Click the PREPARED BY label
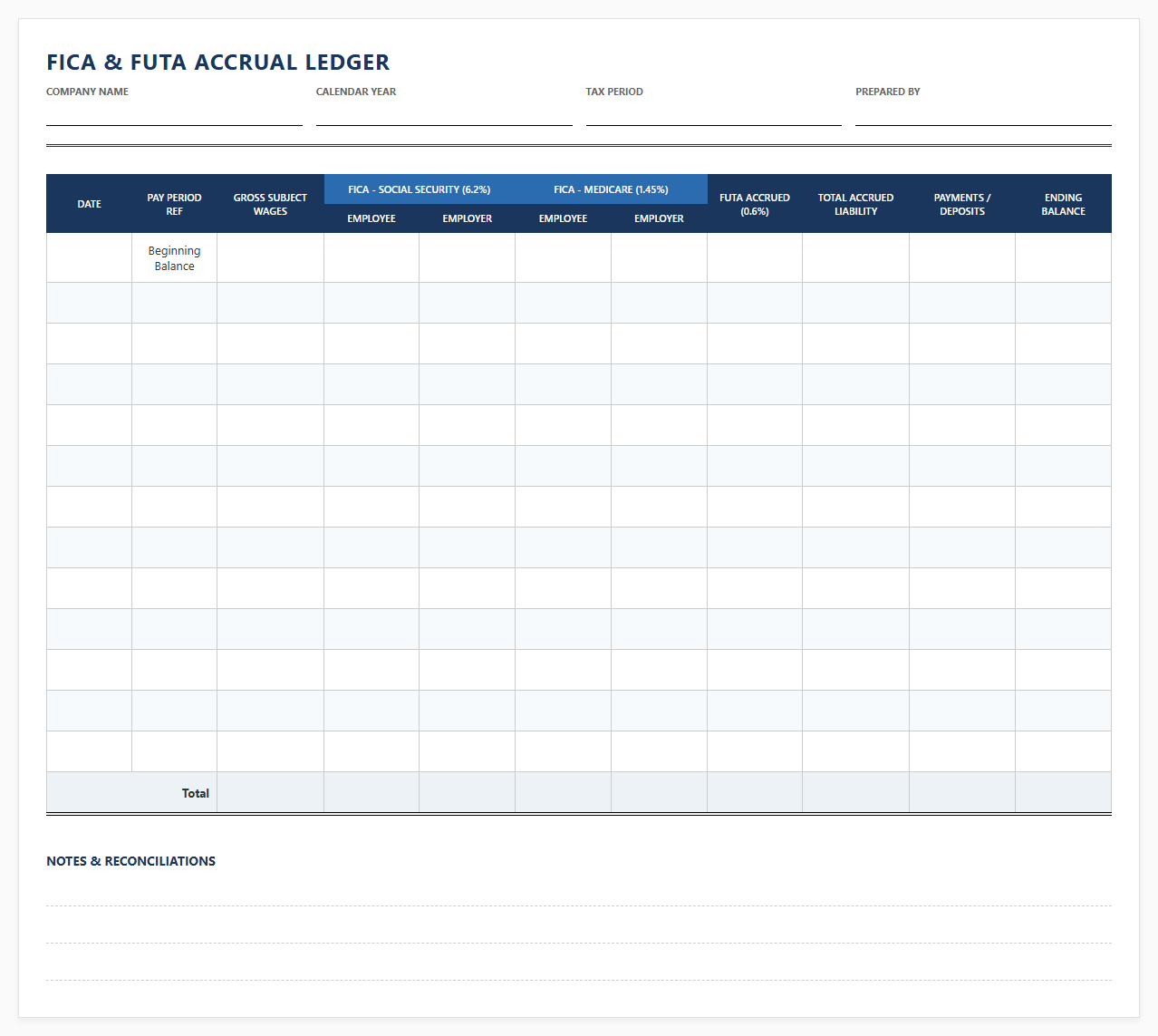 [x=888, y=92]
